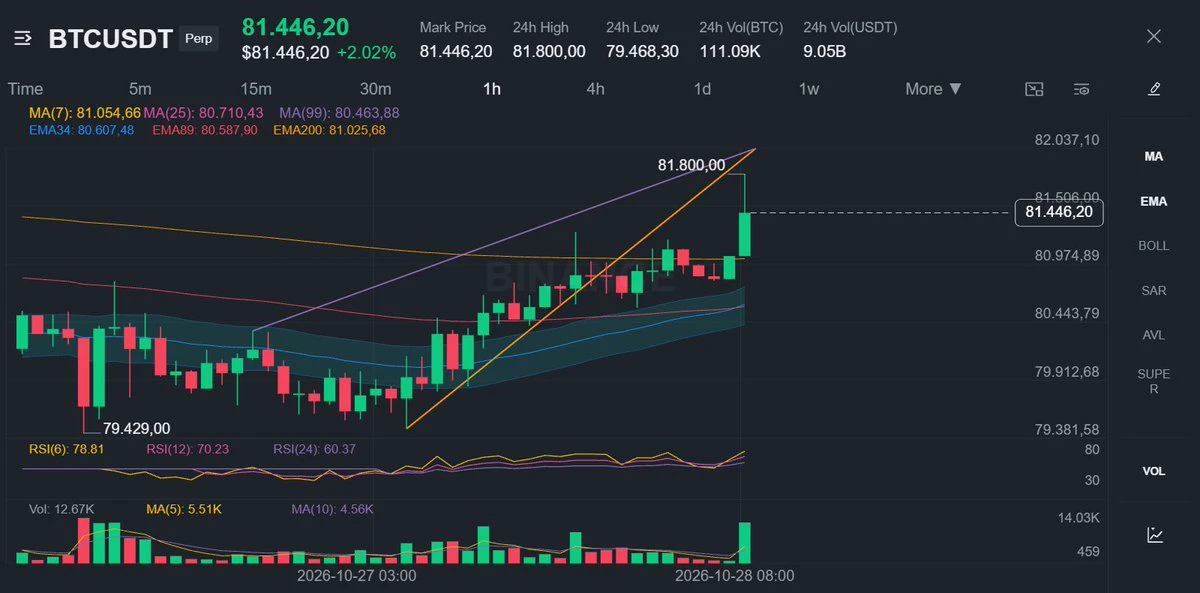Open the chart layout icon
The width and height of the screenshot is (1200, 593).
click(1034, 89)
